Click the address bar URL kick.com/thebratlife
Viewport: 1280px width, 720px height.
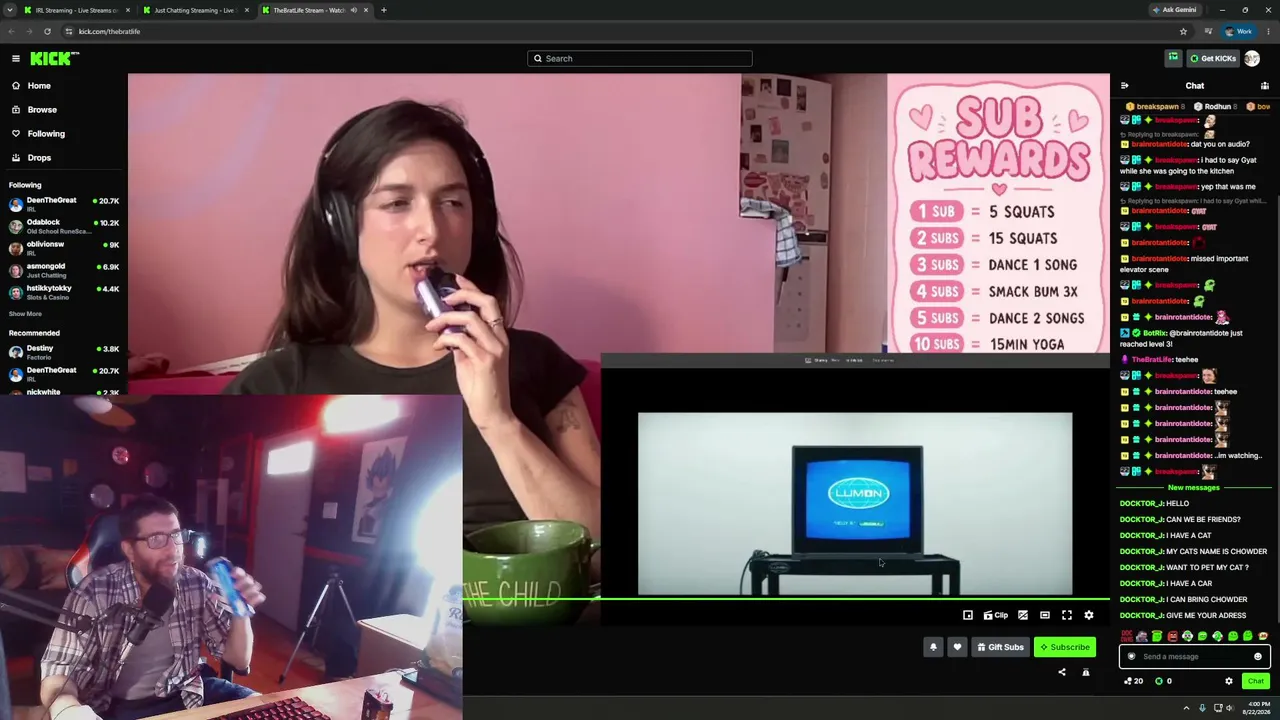coord(109,31)
